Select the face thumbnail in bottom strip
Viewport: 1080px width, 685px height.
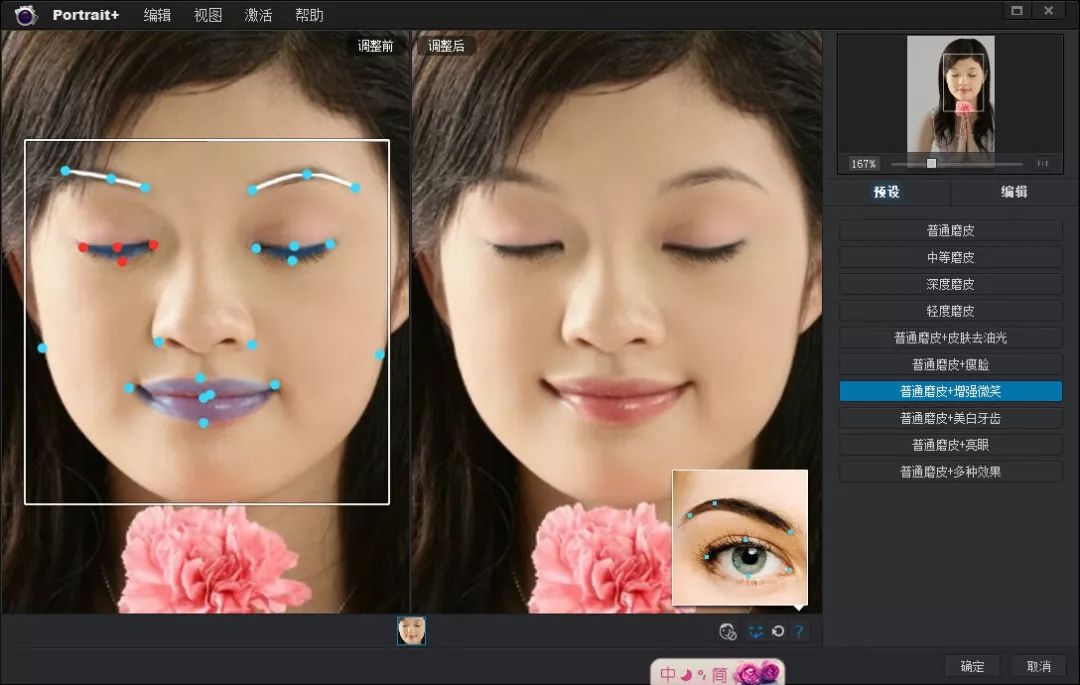411,631
